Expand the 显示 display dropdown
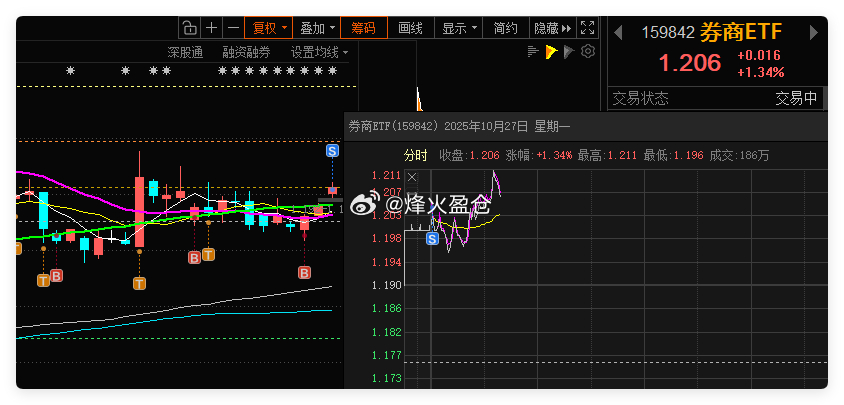844x405 pixels. (459, 27)
